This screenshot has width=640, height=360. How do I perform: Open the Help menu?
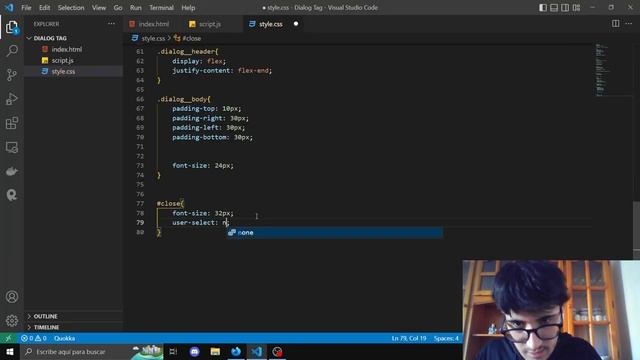[188, 7]
